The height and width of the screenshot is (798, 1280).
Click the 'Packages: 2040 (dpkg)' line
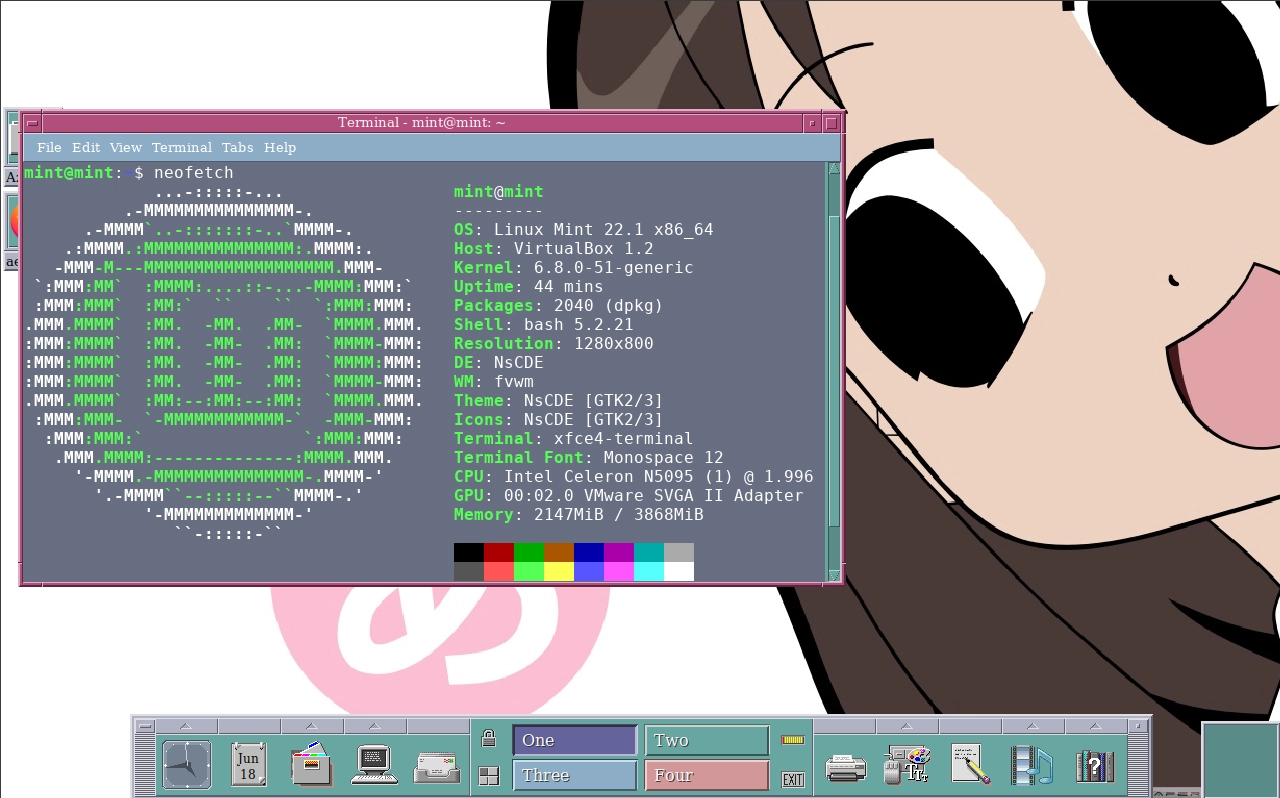[x=559, y=306]
